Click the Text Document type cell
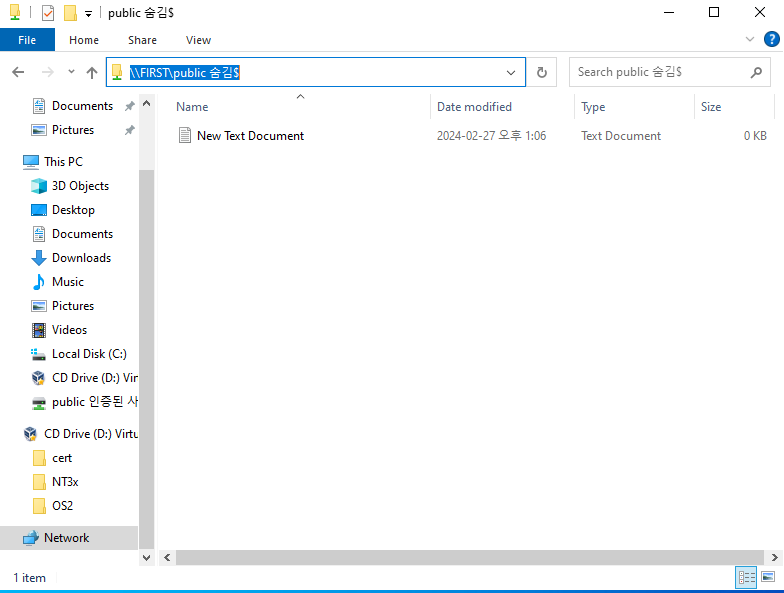784x593 pixels. click(620, 136)
